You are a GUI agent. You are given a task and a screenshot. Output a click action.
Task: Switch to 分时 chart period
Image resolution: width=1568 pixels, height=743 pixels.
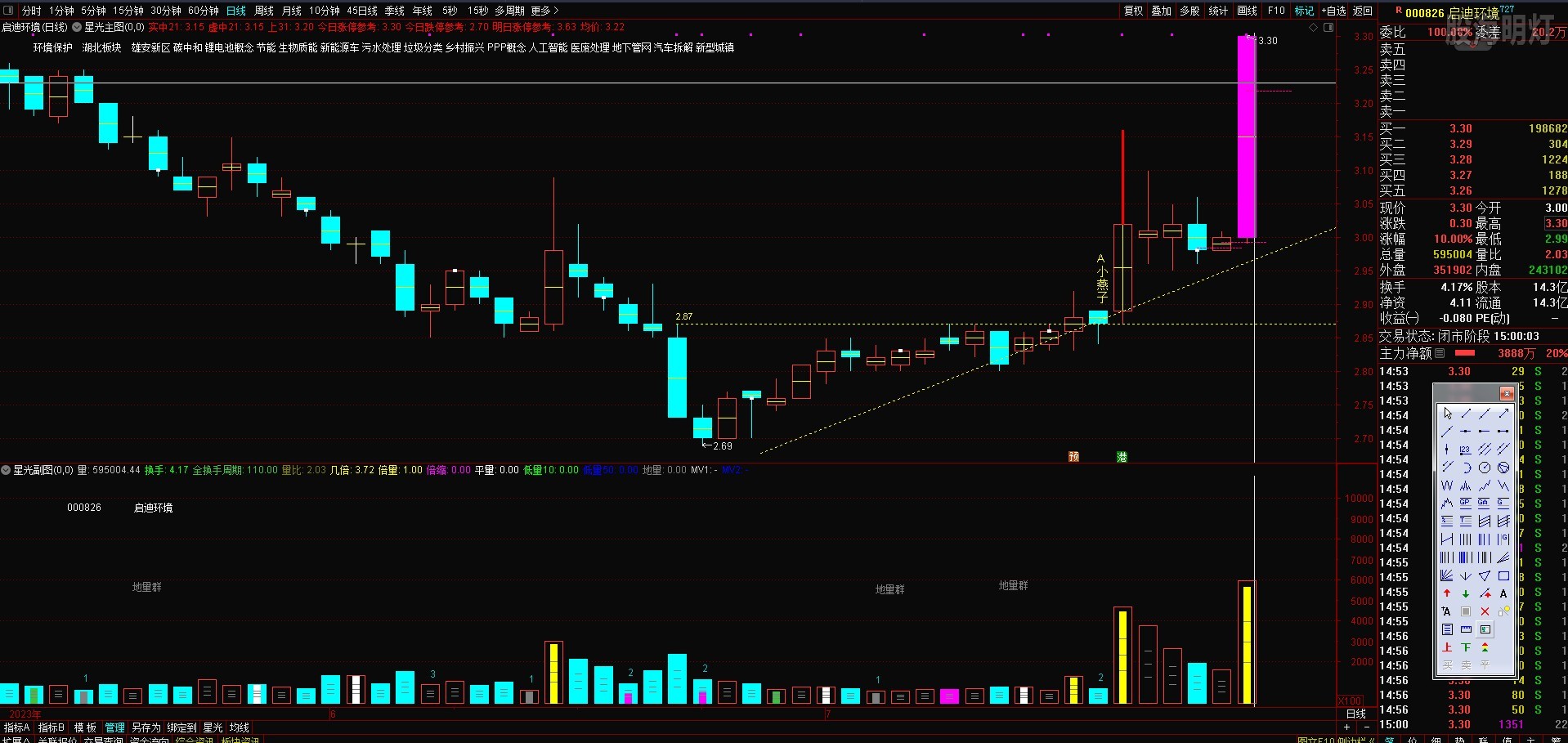coord(31,11)
